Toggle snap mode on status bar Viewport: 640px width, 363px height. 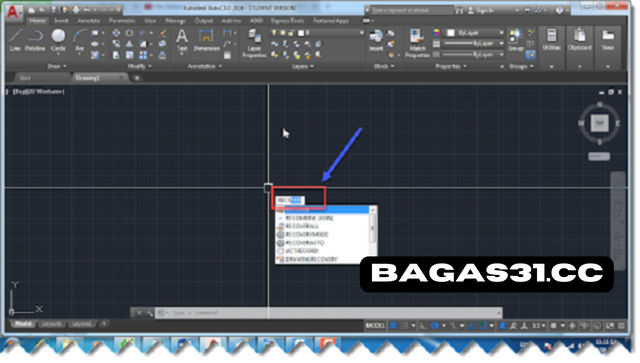coord(404,325)
